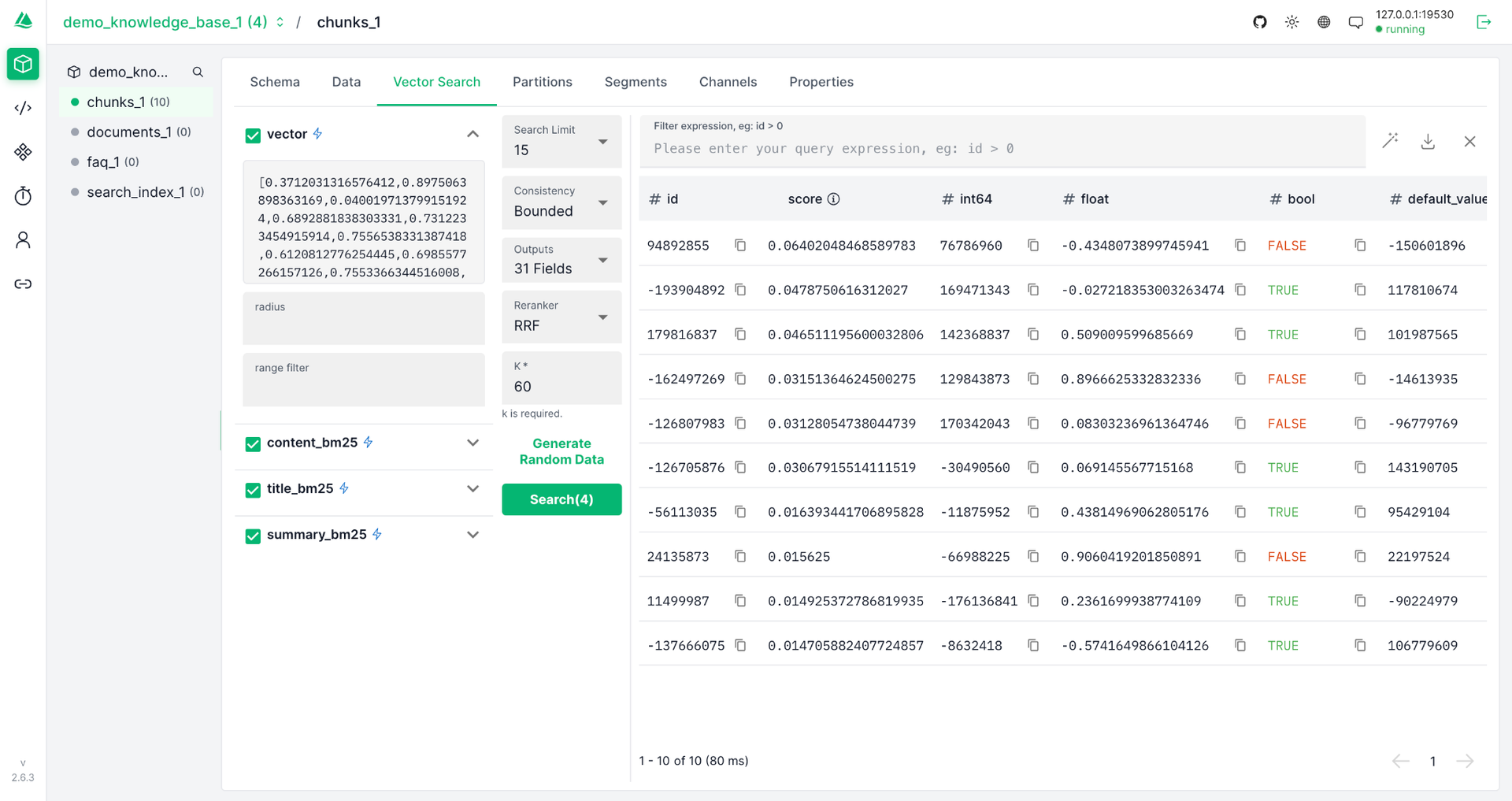
Task: Uncheck the content_bm25 field
Action: [253, 444]
